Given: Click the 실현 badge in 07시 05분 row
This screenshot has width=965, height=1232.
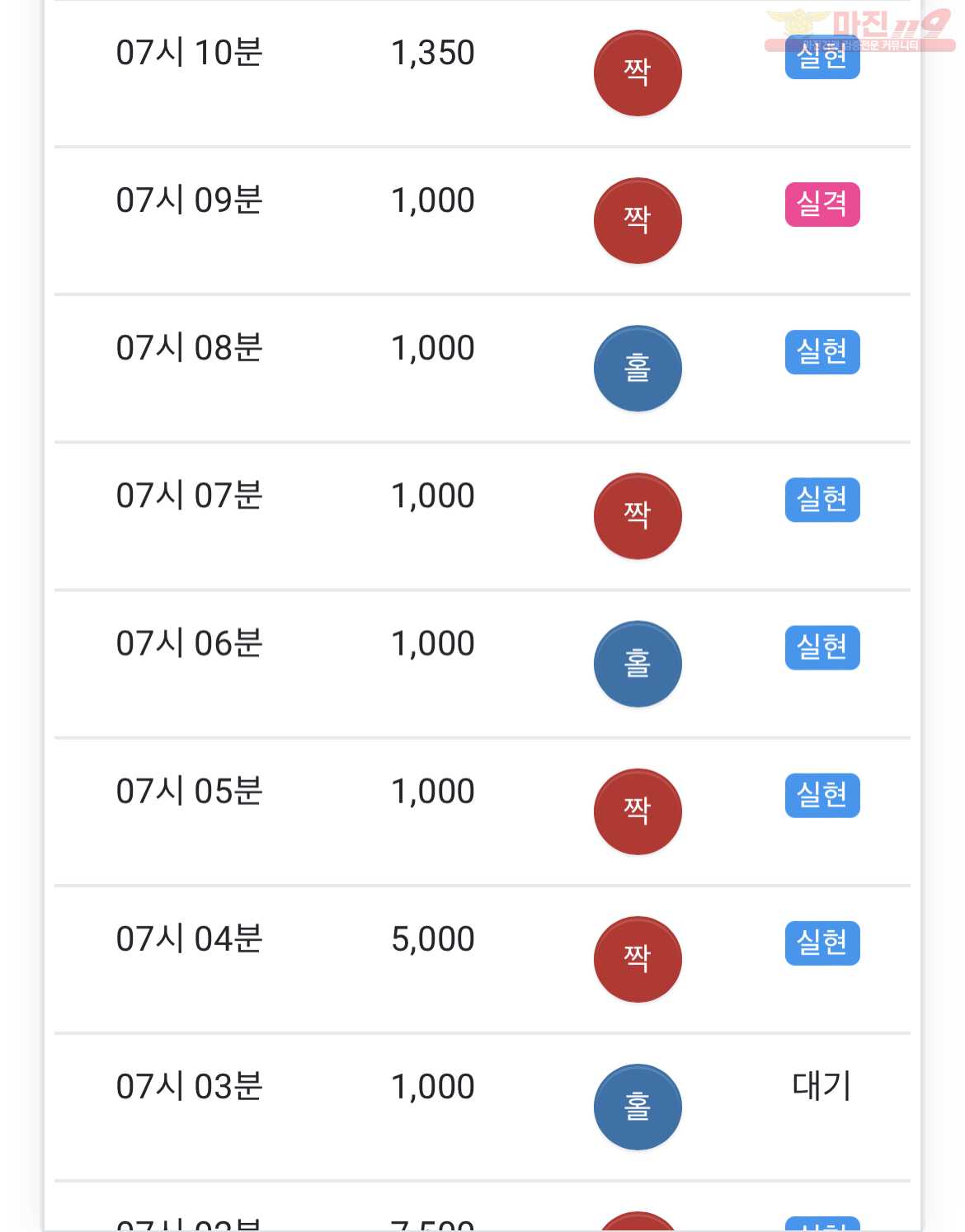Looking at the screenshot, I should click(x=822, y=794).
